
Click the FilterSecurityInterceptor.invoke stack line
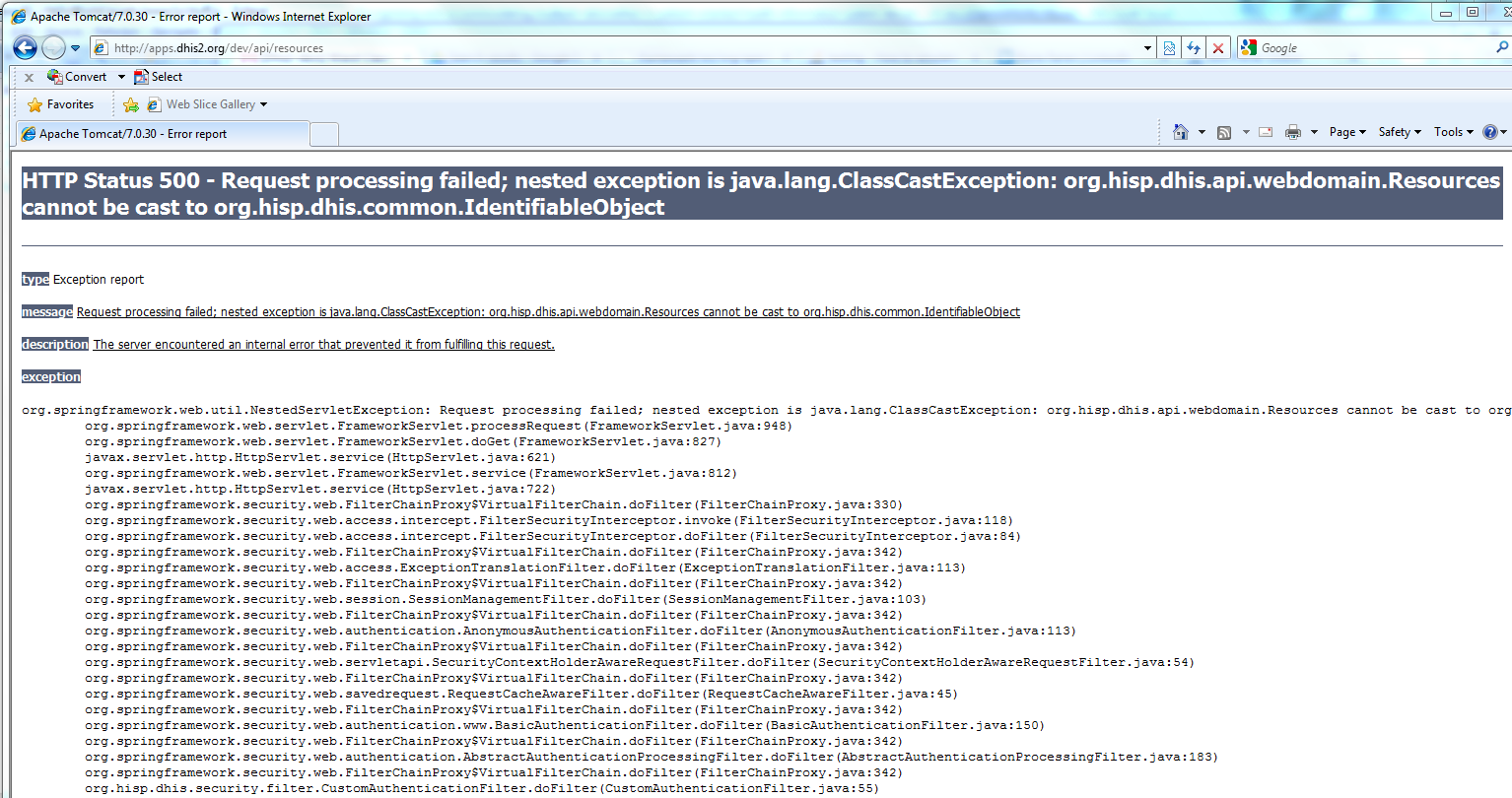coord(549,520)
